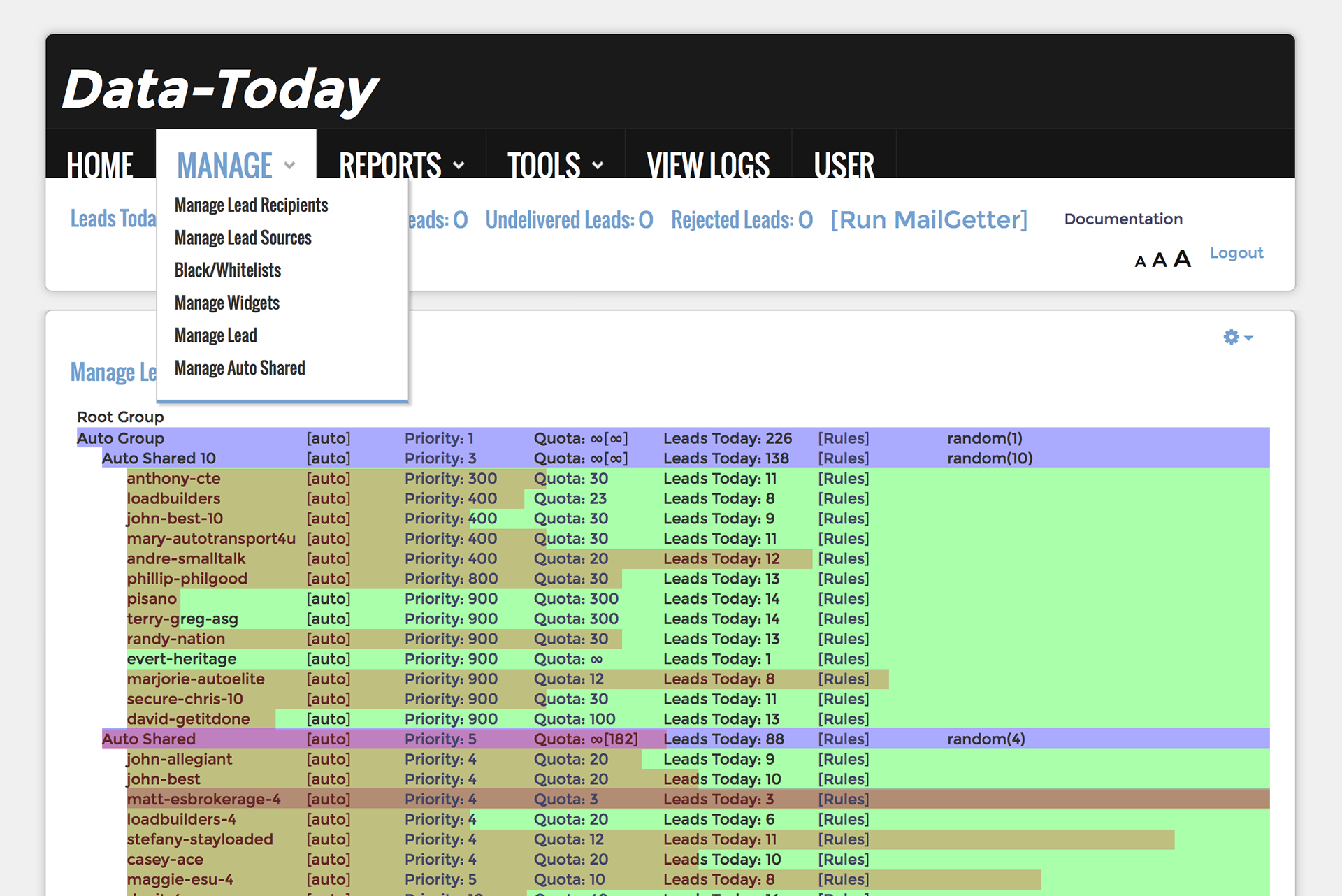Select Manage Auto Shared menu item

click(240, 368)
